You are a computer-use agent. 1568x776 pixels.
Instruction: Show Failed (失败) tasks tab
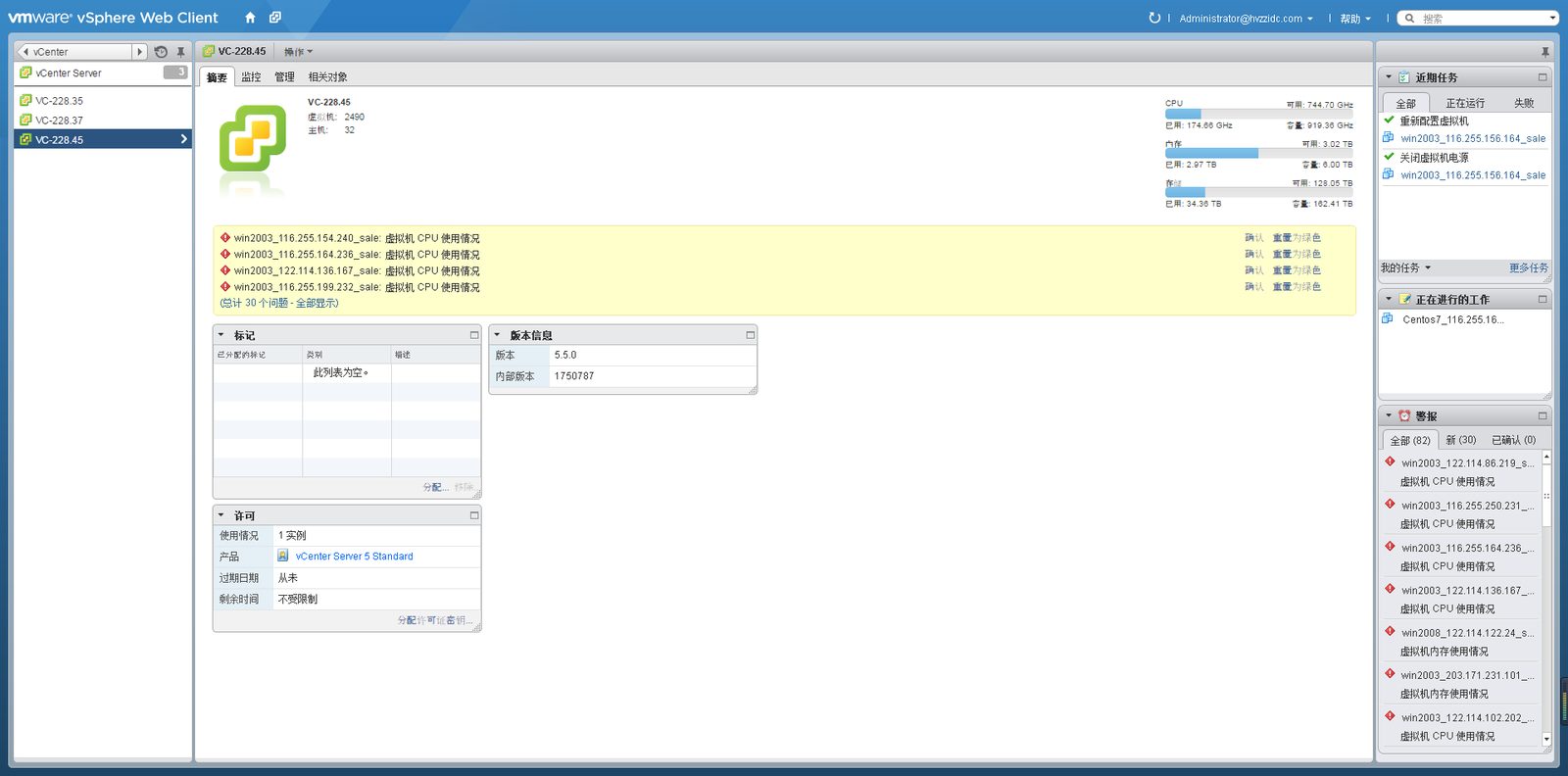pyautogui.click(x=1524, y=103)
